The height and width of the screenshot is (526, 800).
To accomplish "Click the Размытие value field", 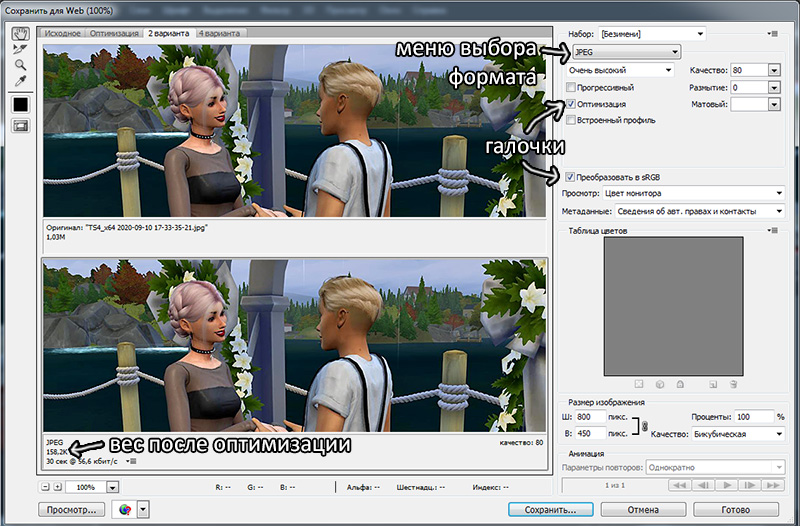I will pos(748,88).
